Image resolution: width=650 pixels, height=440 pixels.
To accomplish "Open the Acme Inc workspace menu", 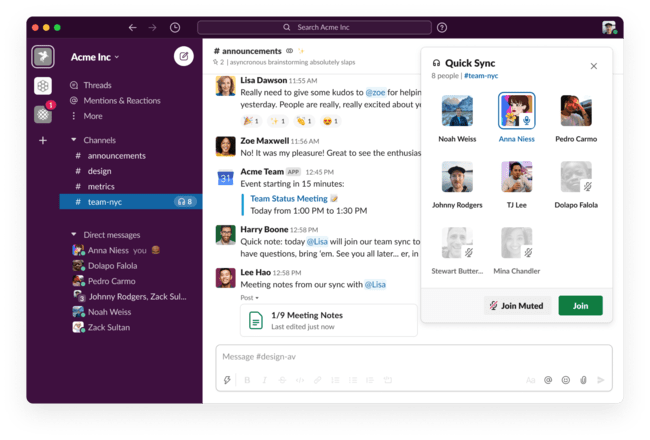I will coord(95,57).
